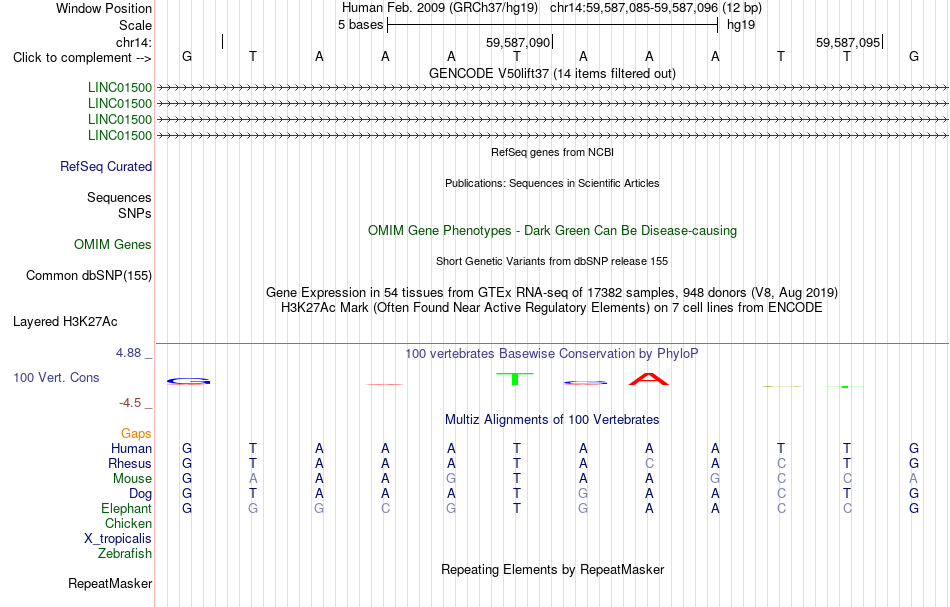Click the 4.88 PhyloP upper value
Viewport: 950px width, 607px height.
point(128,353)
